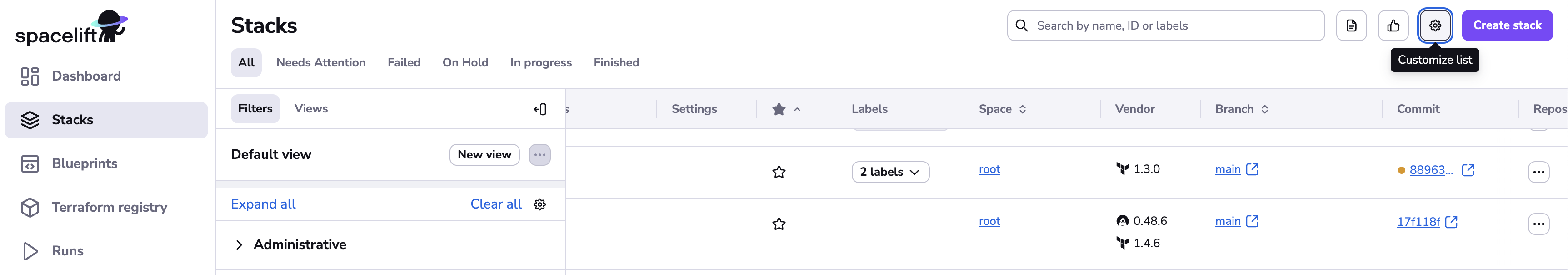The image size is (1568, 275).
Task: Favorite the stack on commit 17f118f
Action: (x=779, y=224)
